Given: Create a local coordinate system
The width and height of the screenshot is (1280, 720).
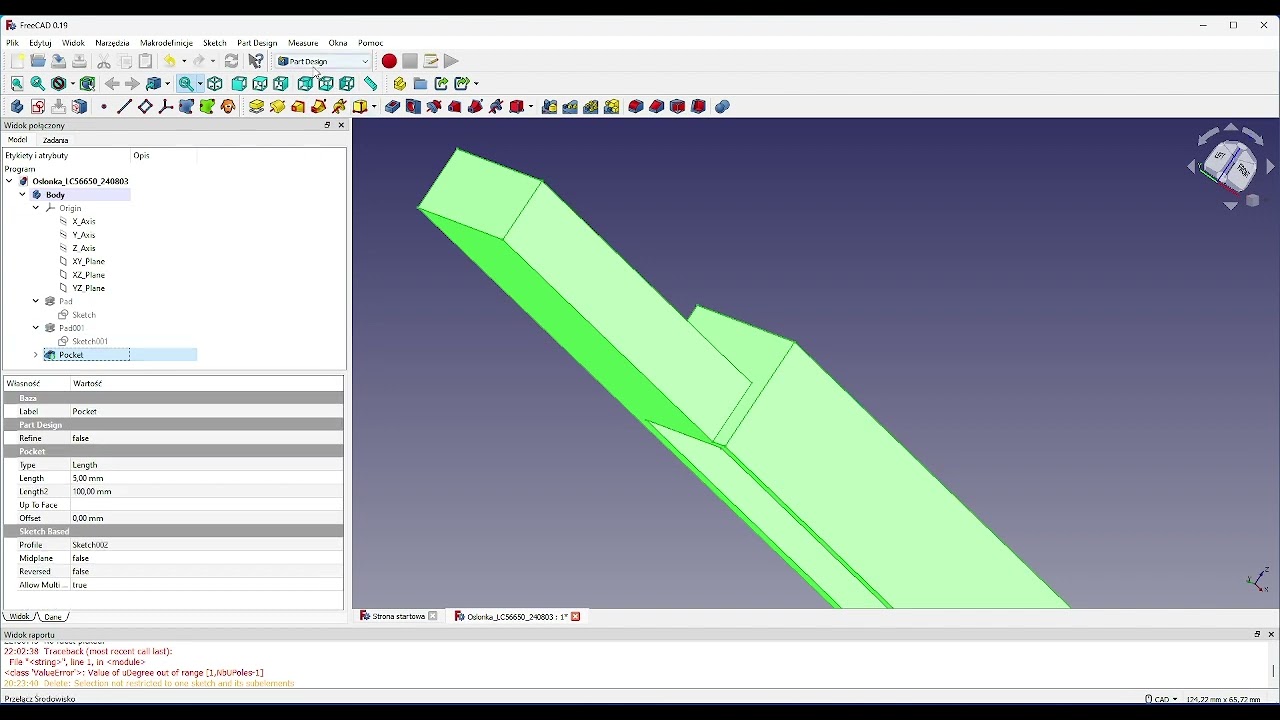Looking at the screenshot, I should [166, 107].
